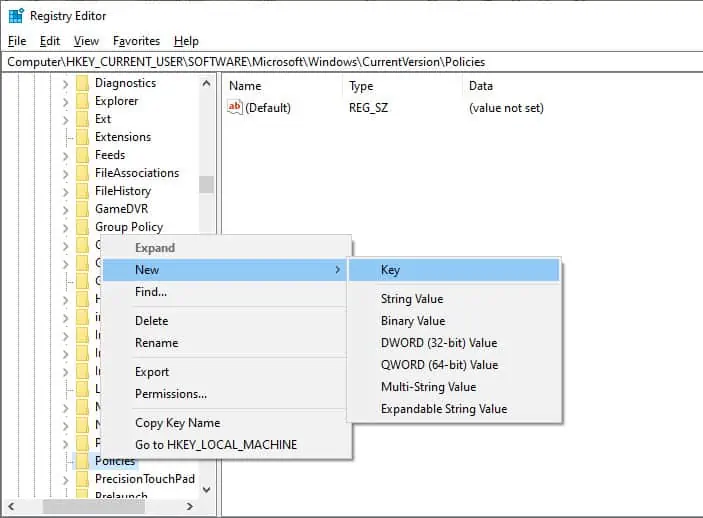The image size is (703, 518).
Task: Open the Help menu
Action: (186, 41)
